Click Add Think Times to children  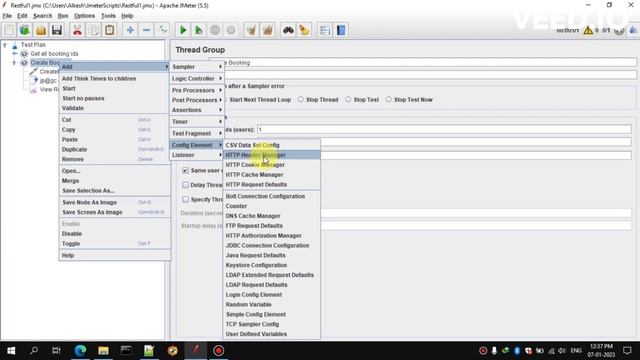coord(115,78)
